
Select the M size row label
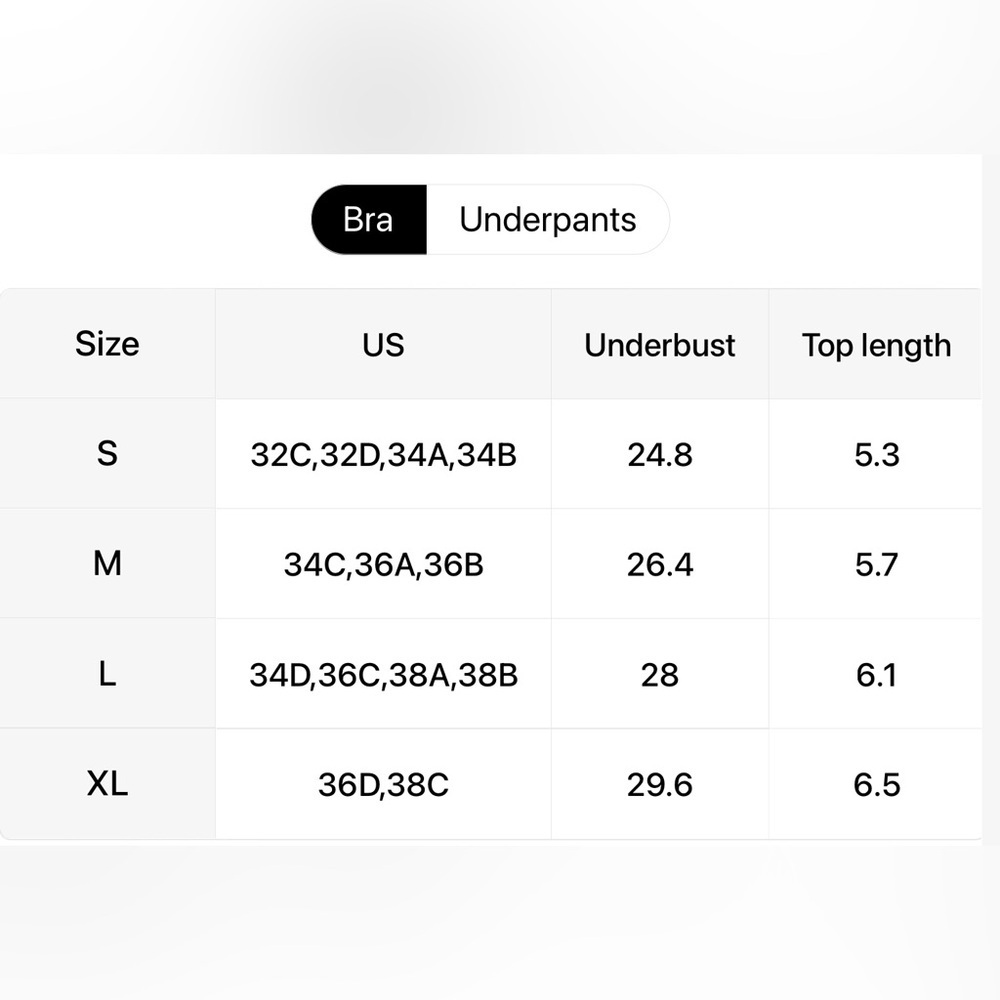107,564
